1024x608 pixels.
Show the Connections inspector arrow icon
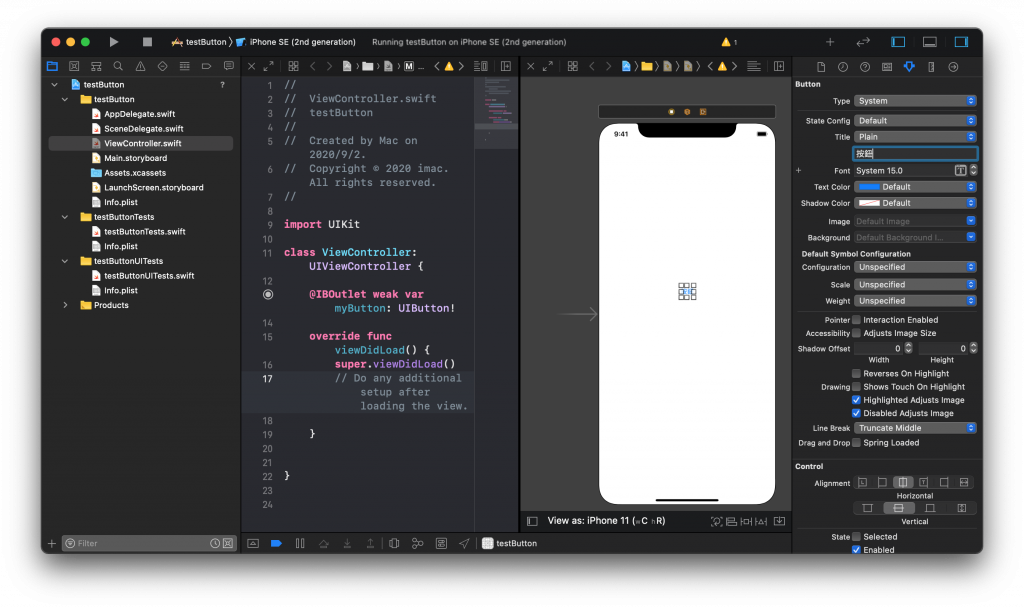point(953,67)
